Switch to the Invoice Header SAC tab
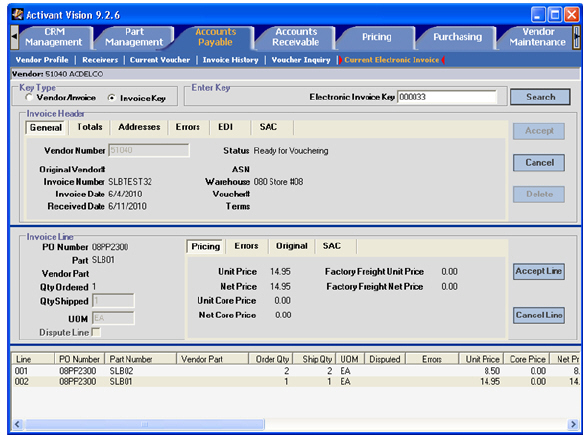The height and width of the screenshot is (444, 587). point(268,127)
